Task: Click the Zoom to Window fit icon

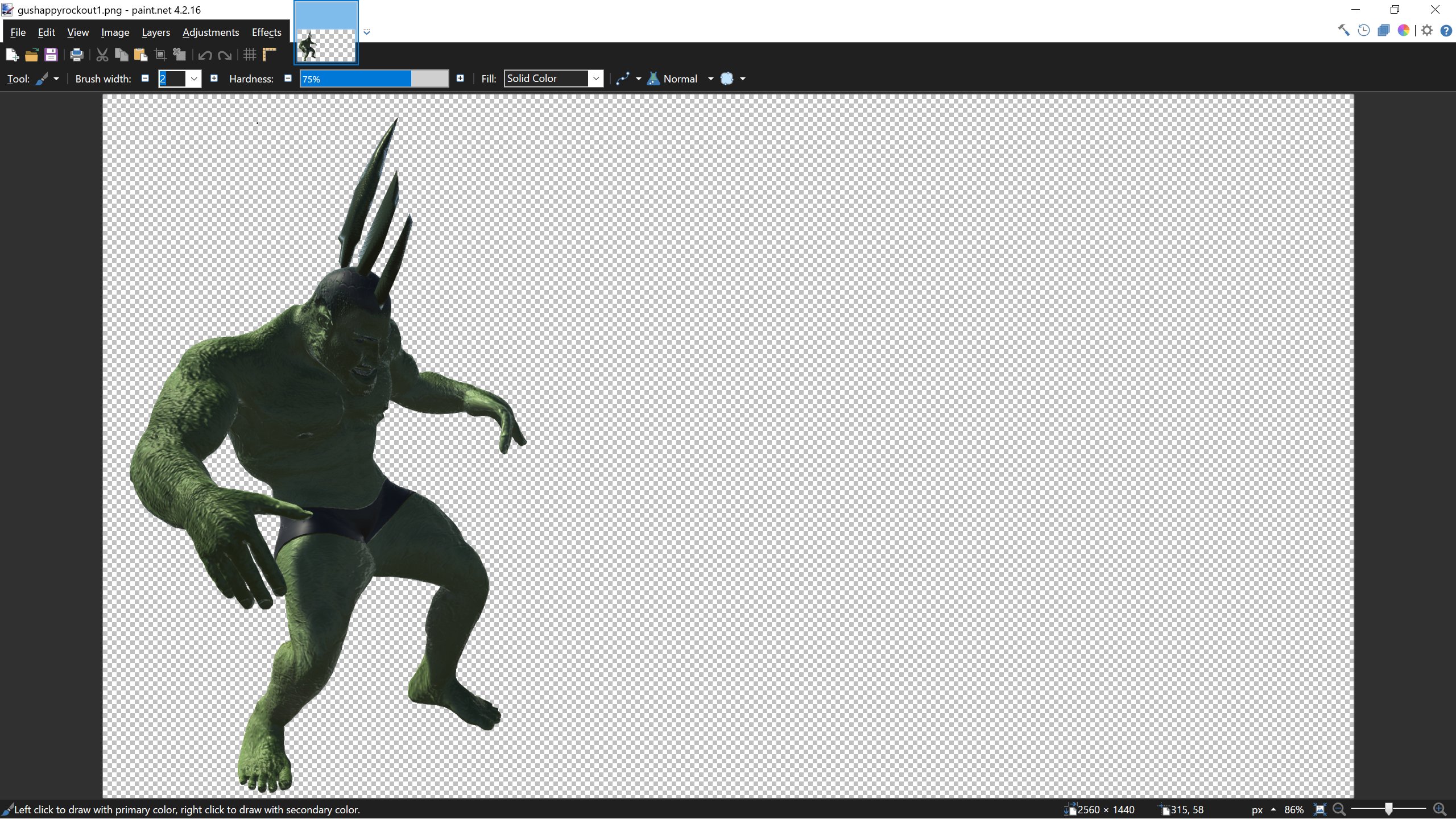Action: click(x=1320, y=809)
